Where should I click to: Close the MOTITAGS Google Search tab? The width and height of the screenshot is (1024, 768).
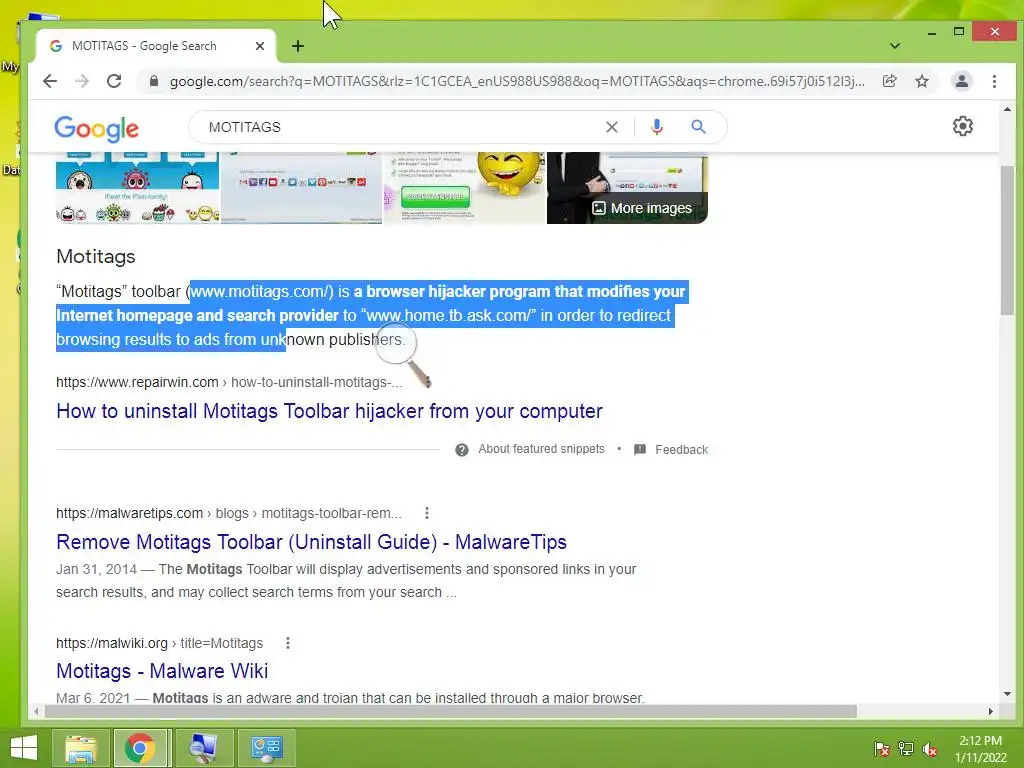point(260,46)
